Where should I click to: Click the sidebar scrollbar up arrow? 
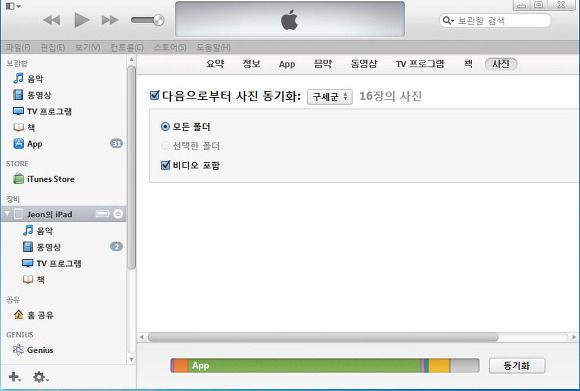pyautogui.click(x=131, y=59)
